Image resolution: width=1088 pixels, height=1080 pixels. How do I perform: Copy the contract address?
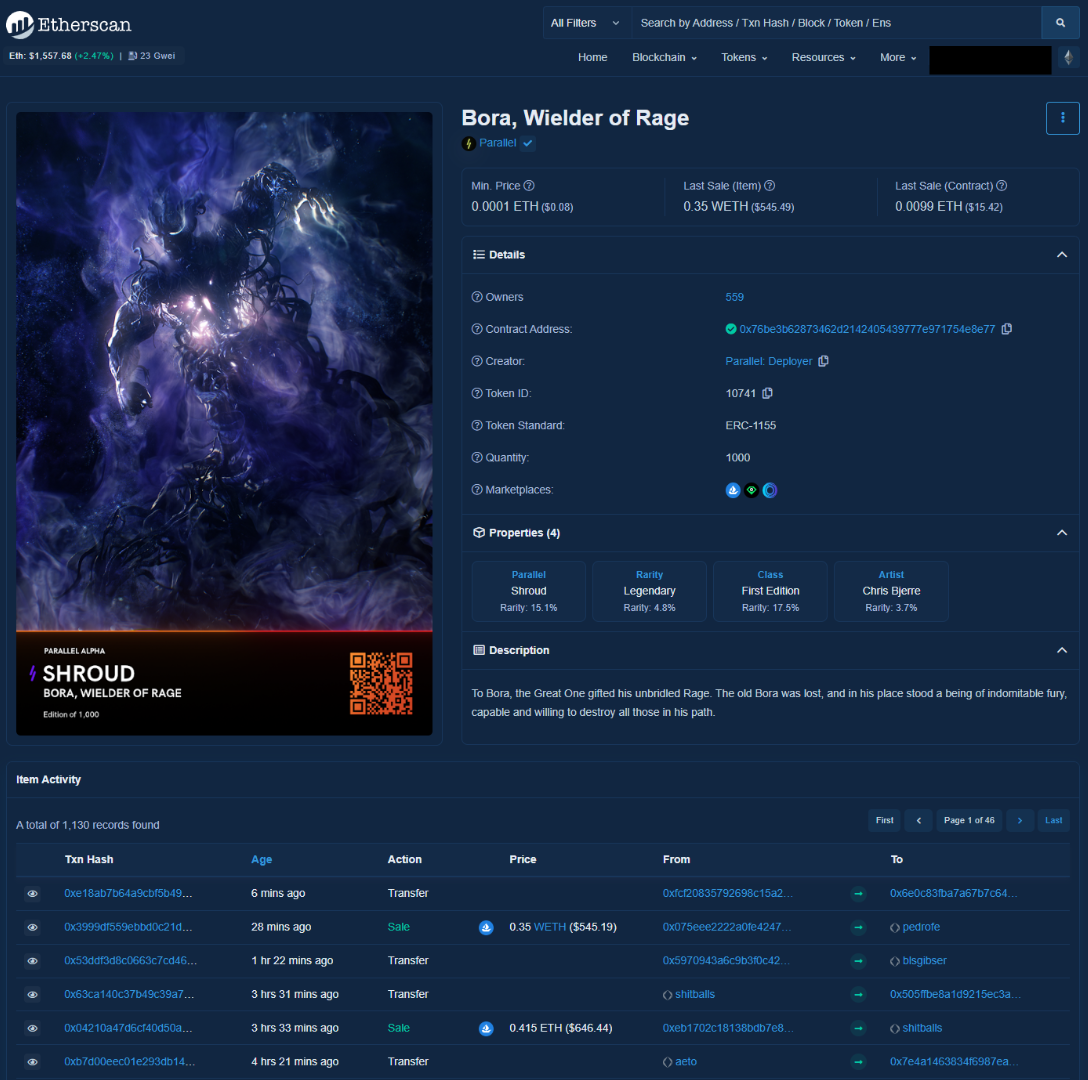tap(1007, 329)
